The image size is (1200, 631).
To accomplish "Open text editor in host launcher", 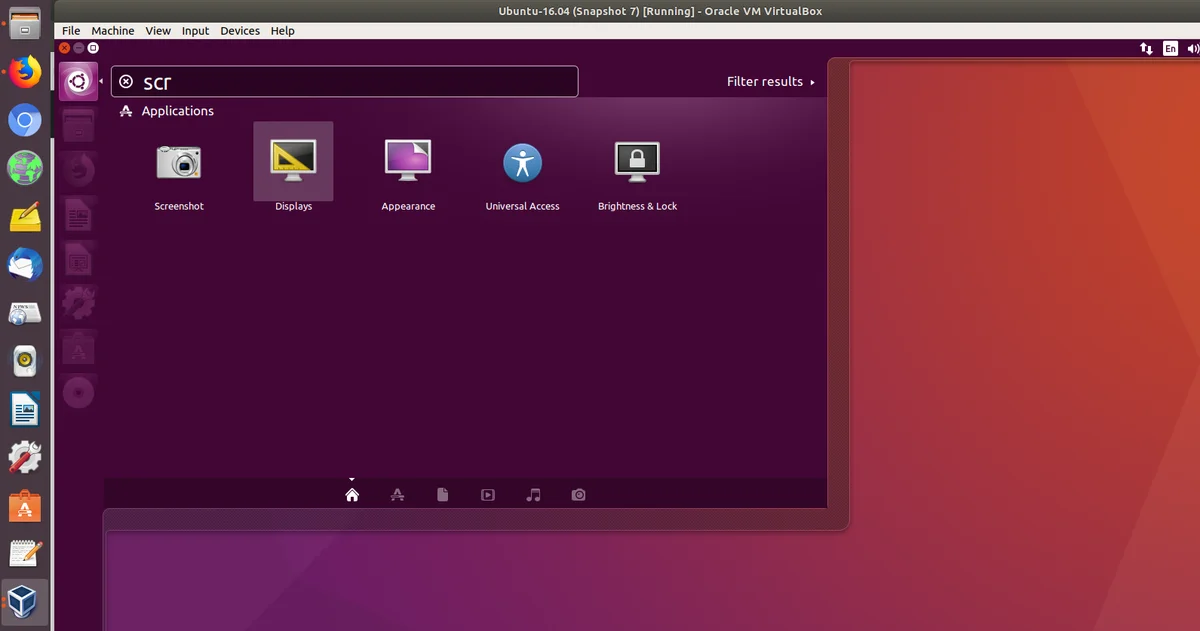I will pyautogui.click(x=25, y=553).
